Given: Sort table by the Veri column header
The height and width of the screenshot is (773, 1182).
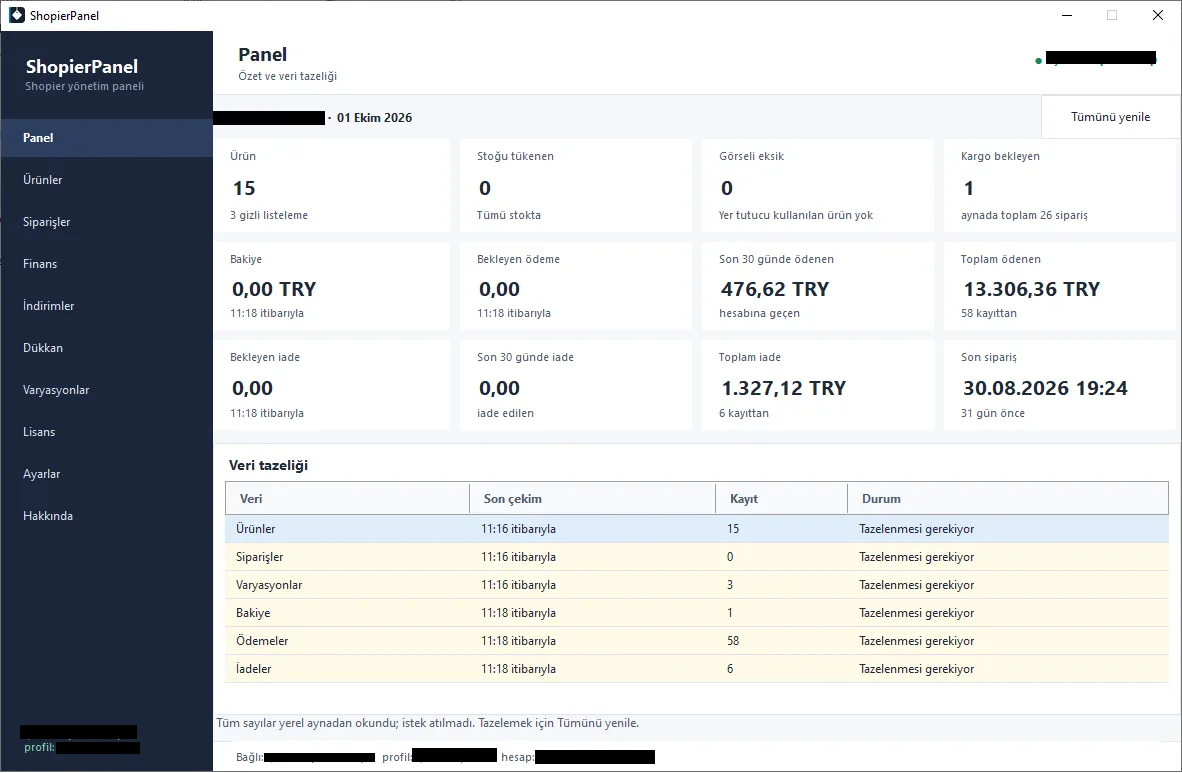Looking at the screenshot, I should pyautogui.click(x=348, y=498).
